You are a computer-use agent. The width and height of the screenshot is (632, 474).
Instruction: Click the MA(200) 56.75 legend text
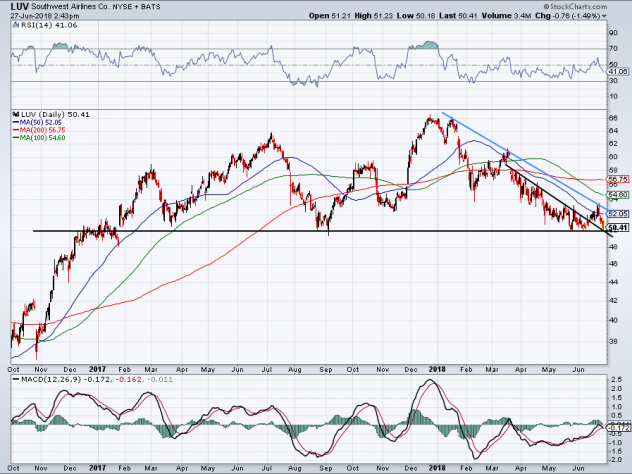coord(42,130)
